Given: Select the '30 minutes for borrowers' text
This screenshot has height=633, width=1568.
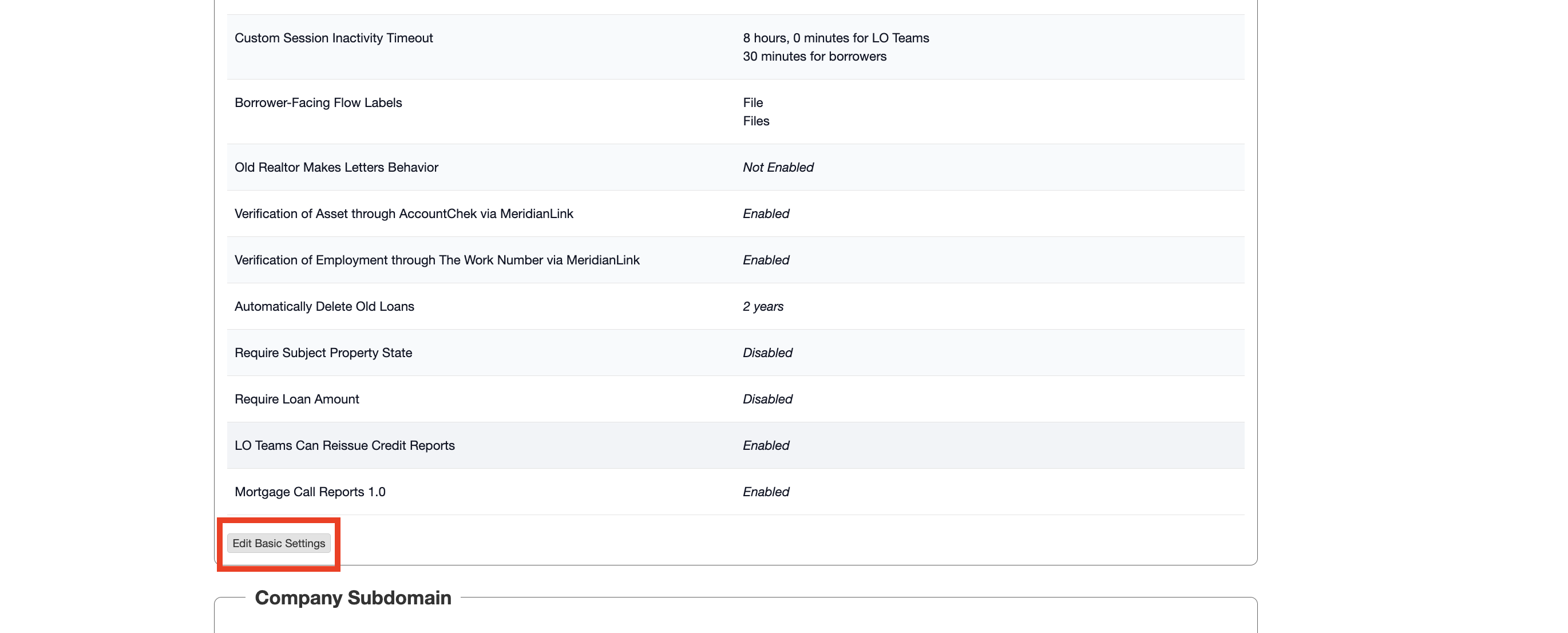Looking at the screenshot, I should coord(814,56).
